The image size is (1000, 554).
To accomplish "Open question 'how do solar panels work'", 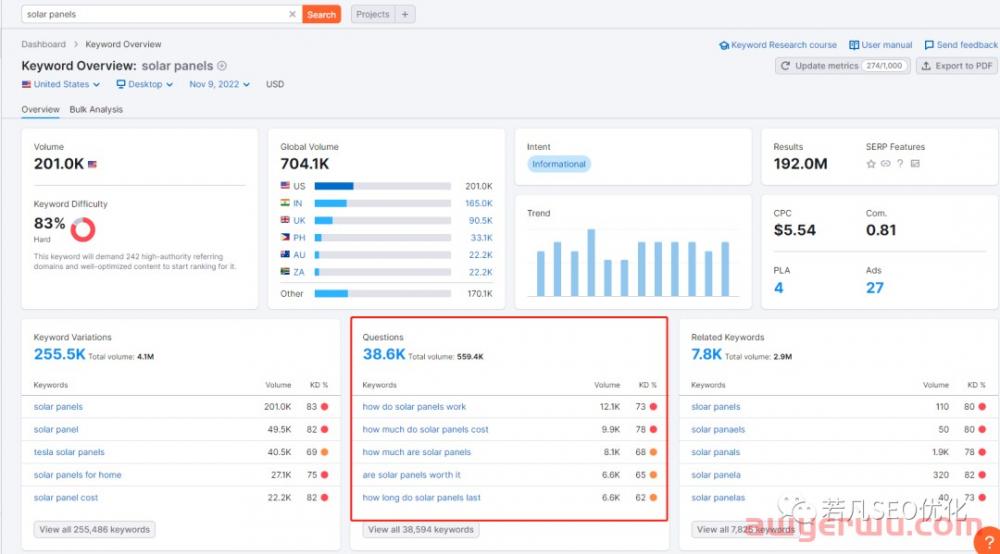I will coord(414,407).
